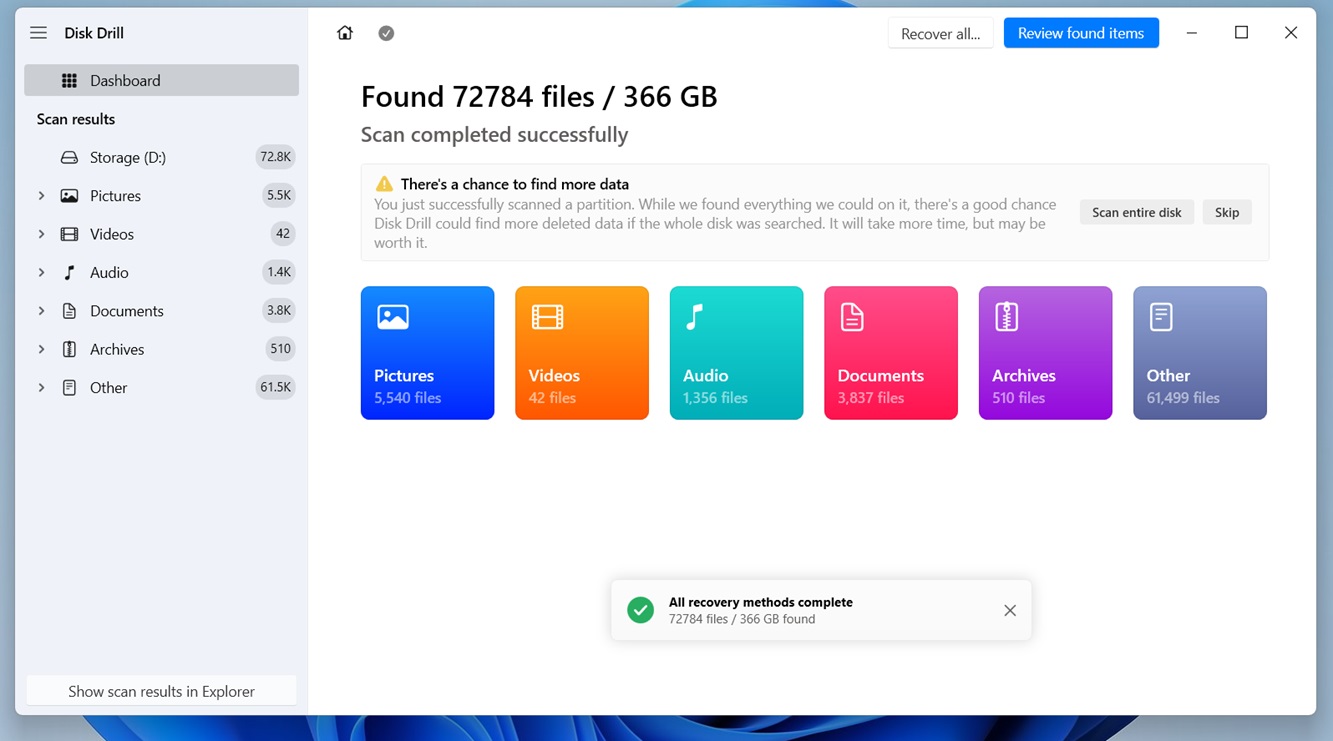Open the Documents category tile
The image size is (1333, 741).
pos(890,353)
